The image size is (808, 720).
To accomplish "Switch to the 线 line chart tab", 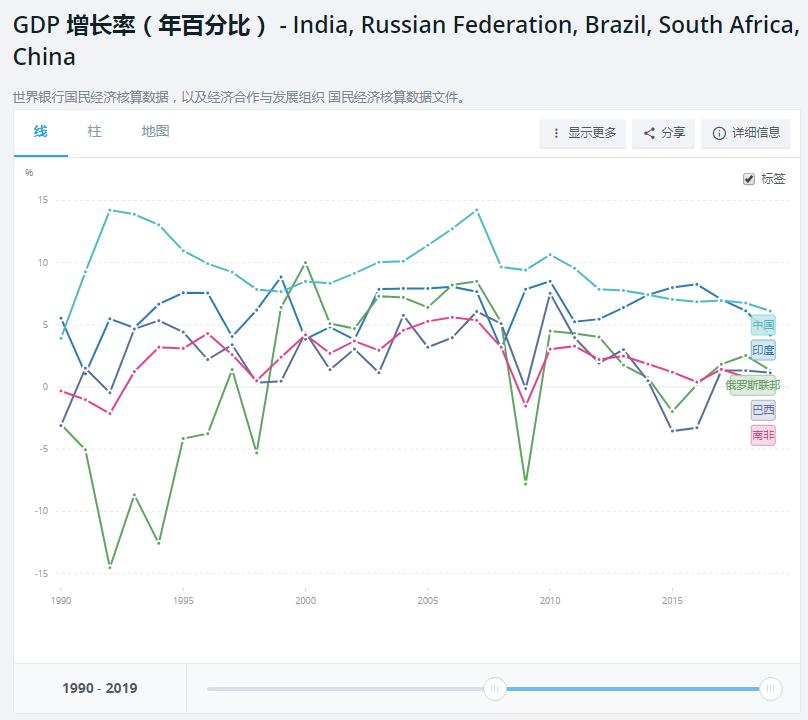I will coord(40,131).
